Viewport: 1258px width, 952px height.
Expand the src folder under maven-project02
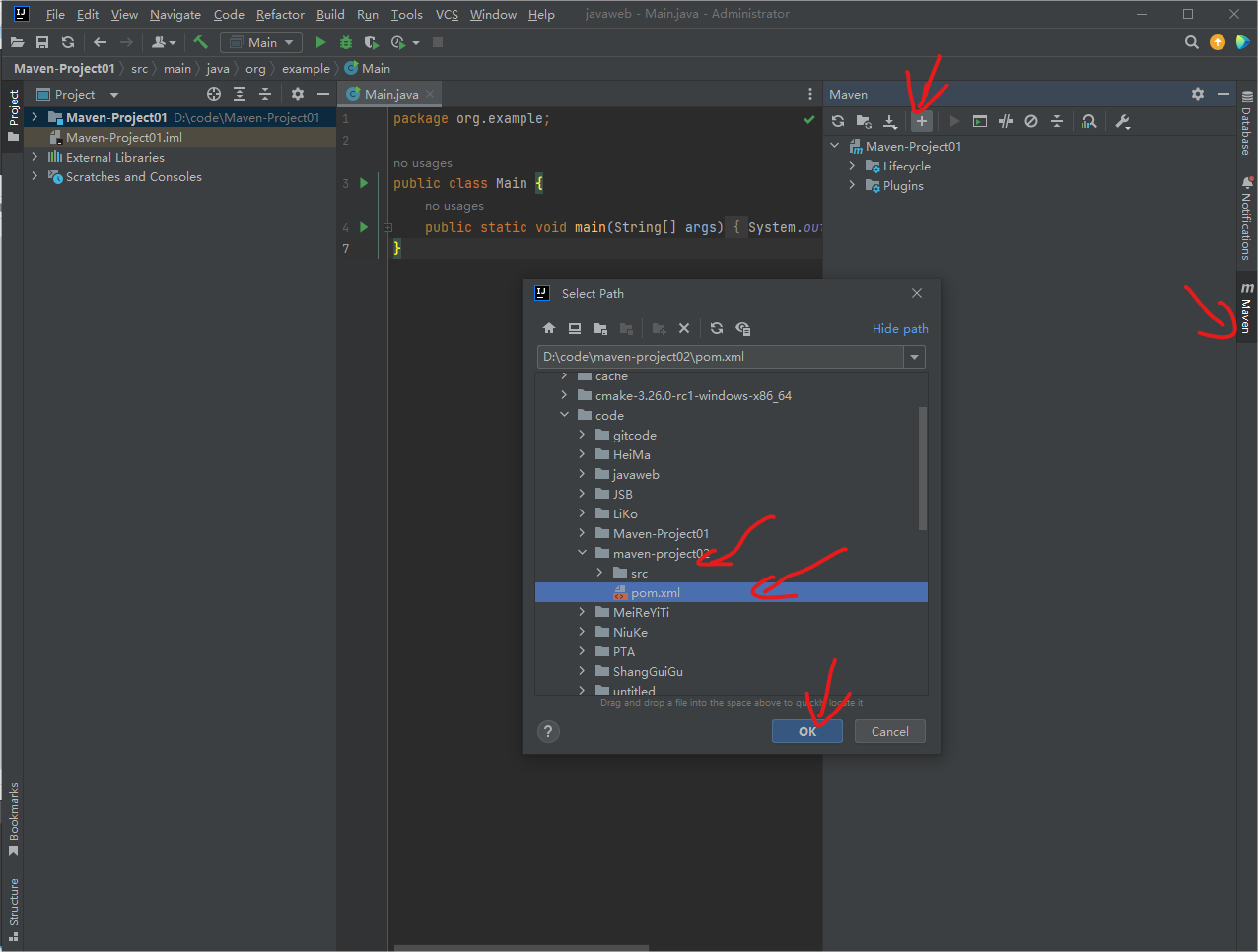pos(599,573)
